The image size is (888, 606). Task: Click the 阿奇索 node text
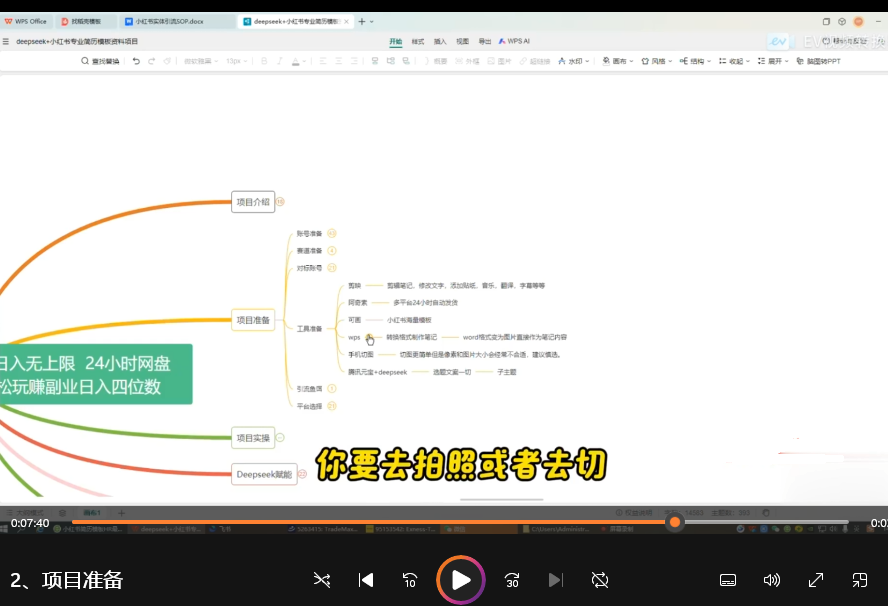[x=357, y=302]
